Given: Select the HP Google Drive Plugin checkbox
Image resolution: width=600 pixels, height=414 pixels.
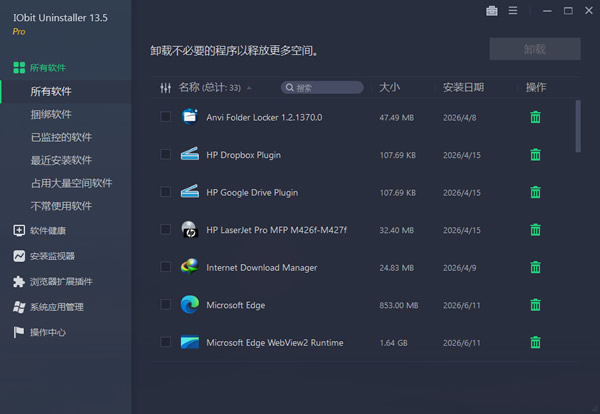Looking at the screenshot, I should (x=165, y=192).
